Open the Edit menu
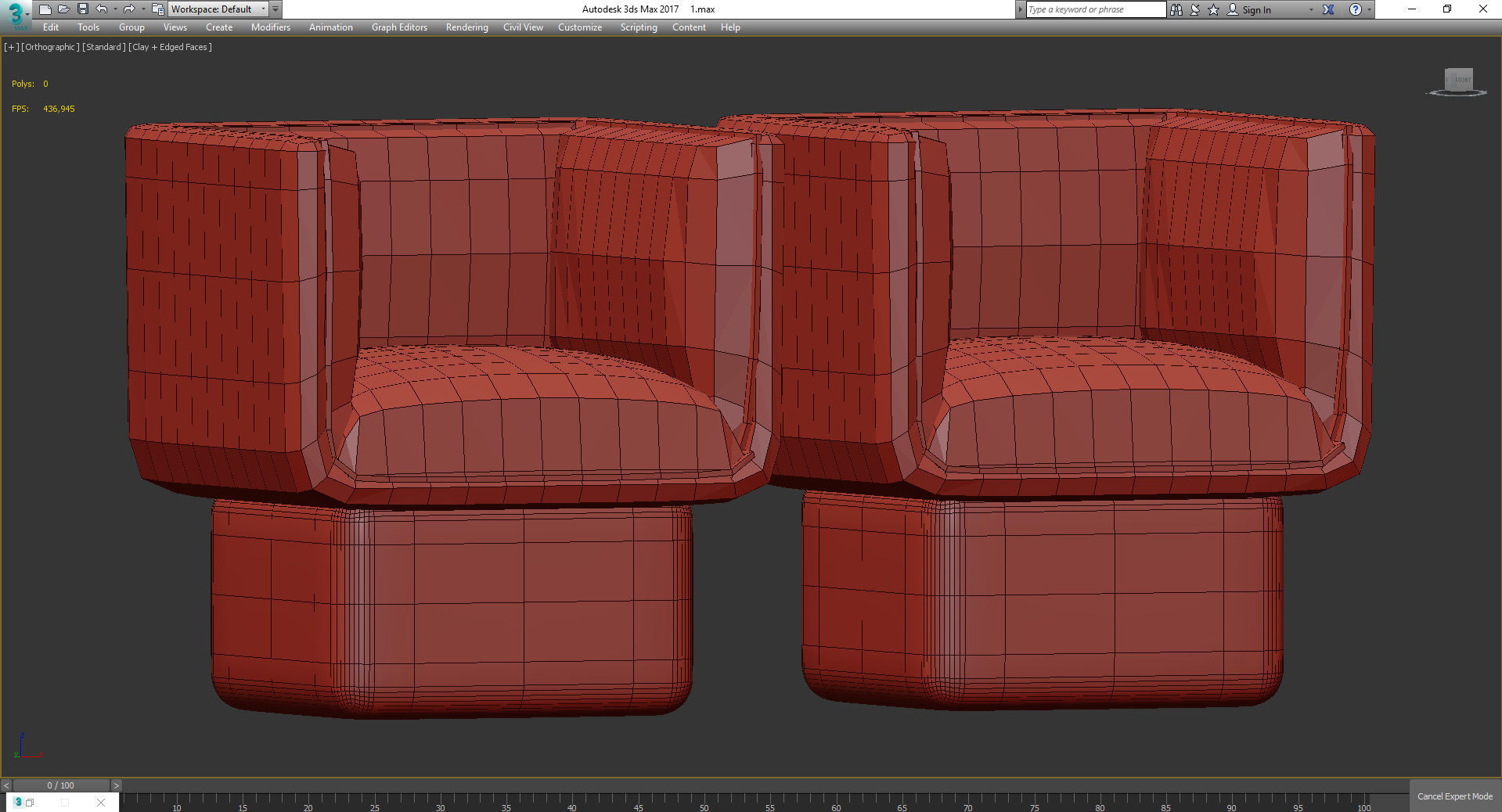The height and width of the screenshot is (812, 1502). tap(51, 27)
